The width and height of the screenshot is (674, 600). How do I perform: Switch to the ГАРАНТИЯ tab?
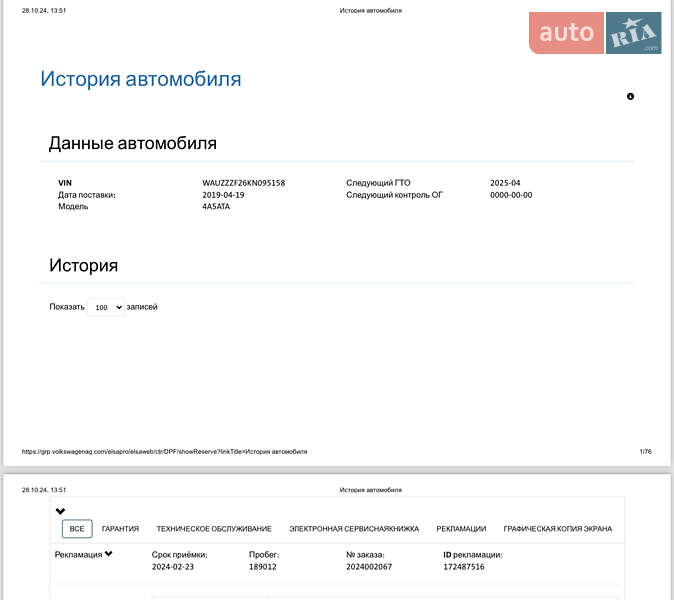click(120, 529)
